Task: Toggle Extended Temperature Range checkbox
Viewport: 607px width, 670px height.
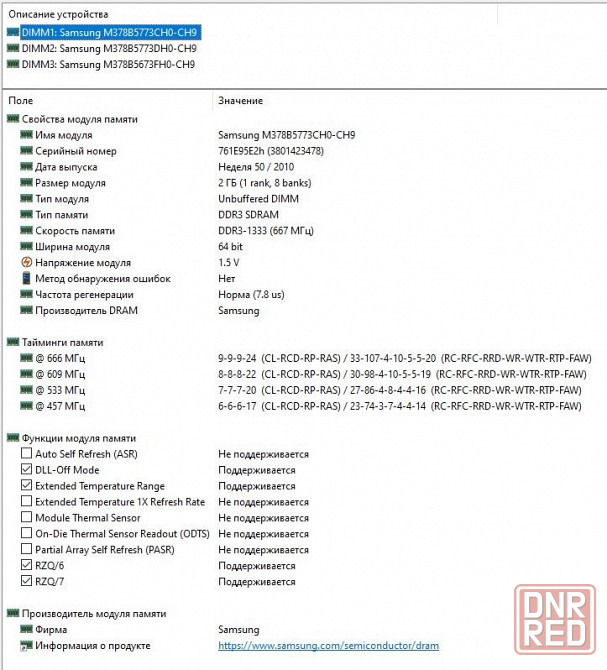Action: (26, 485)
